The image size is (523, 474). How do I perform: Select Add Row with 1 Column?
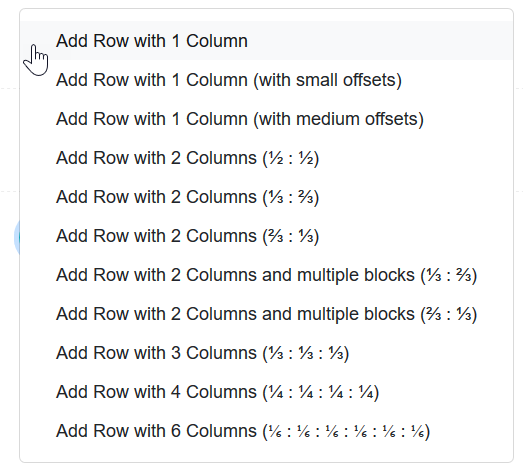pos(266,41)
